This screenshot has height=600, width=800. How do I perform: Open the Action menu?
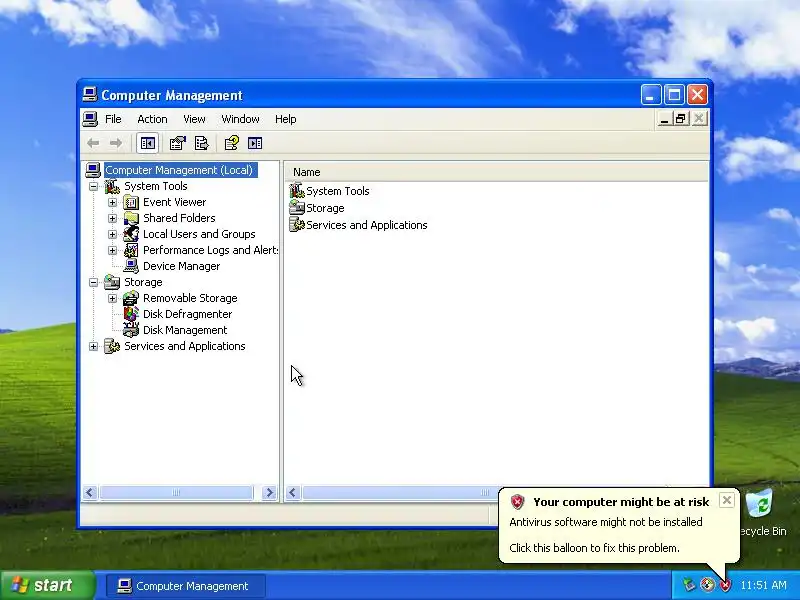(x=152, y=119)
